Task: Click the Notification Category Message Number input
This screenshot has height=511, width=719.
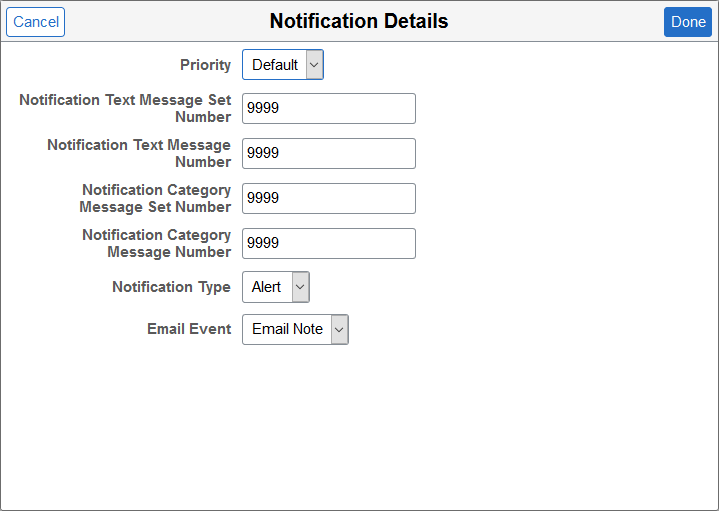Action: (328, 243)
